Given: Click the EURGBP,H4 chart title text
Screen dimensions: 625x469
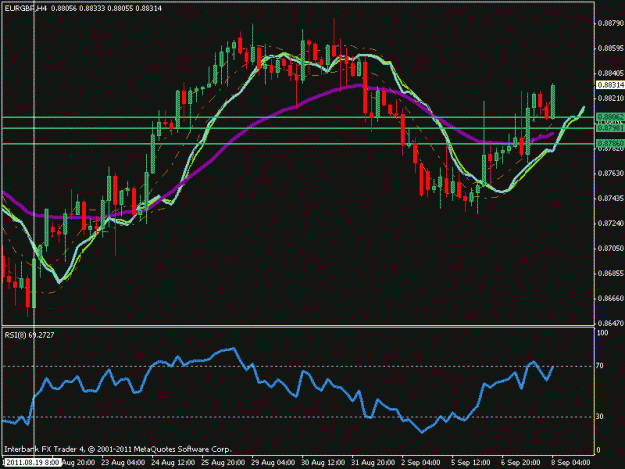Looking at the screenshot, I should [x=26, y=8].
